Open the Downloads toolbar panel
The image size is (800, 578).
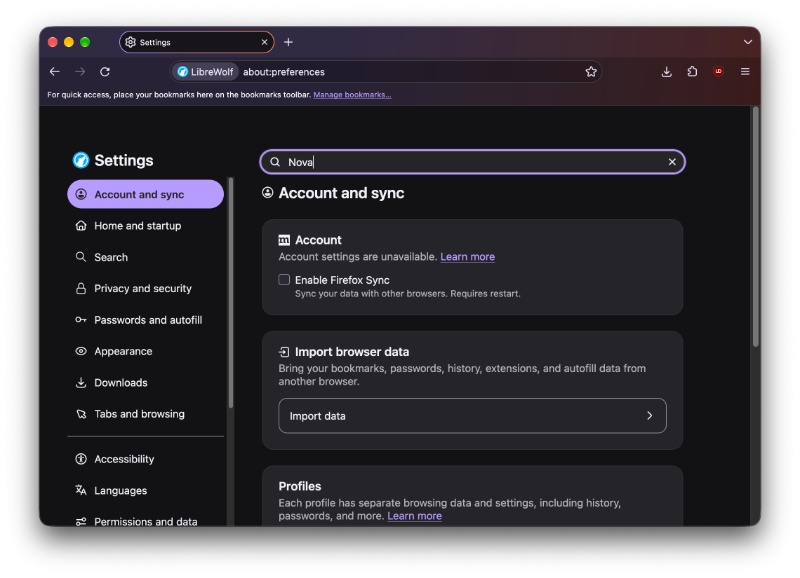point(666,72)
